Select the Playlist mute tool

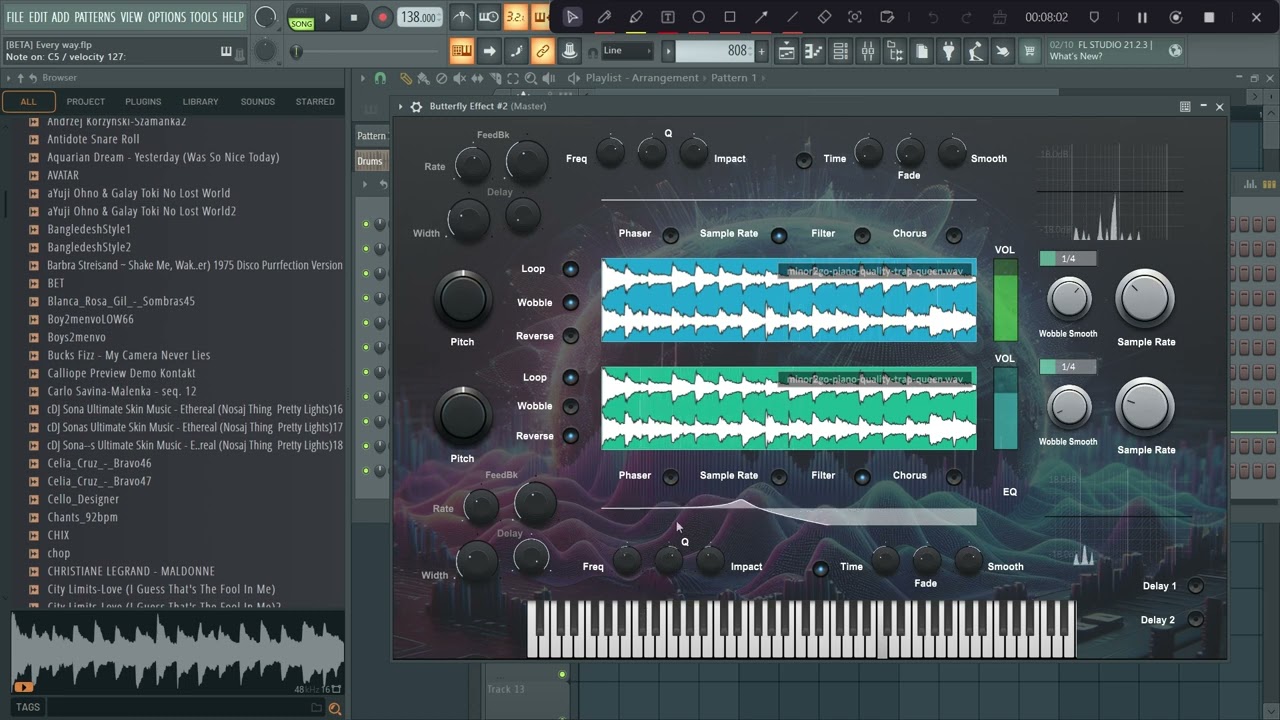click(459, 78)
